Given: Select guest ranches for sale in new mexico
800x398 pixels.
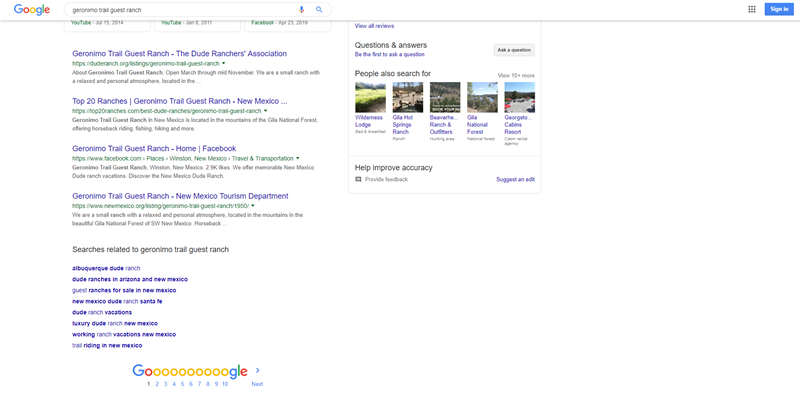Looking at the screenshot, I should point(124,290).
